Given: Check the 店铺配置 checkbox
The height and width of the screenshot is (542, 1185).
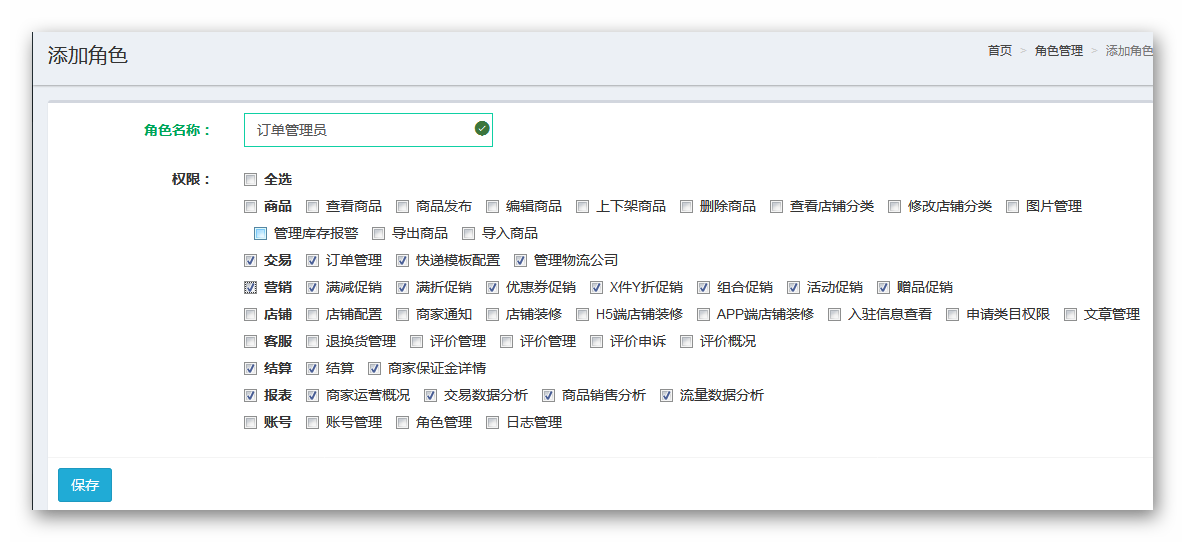Looking at the screenshot, I should pyautogui.click(x=312, y=314).
